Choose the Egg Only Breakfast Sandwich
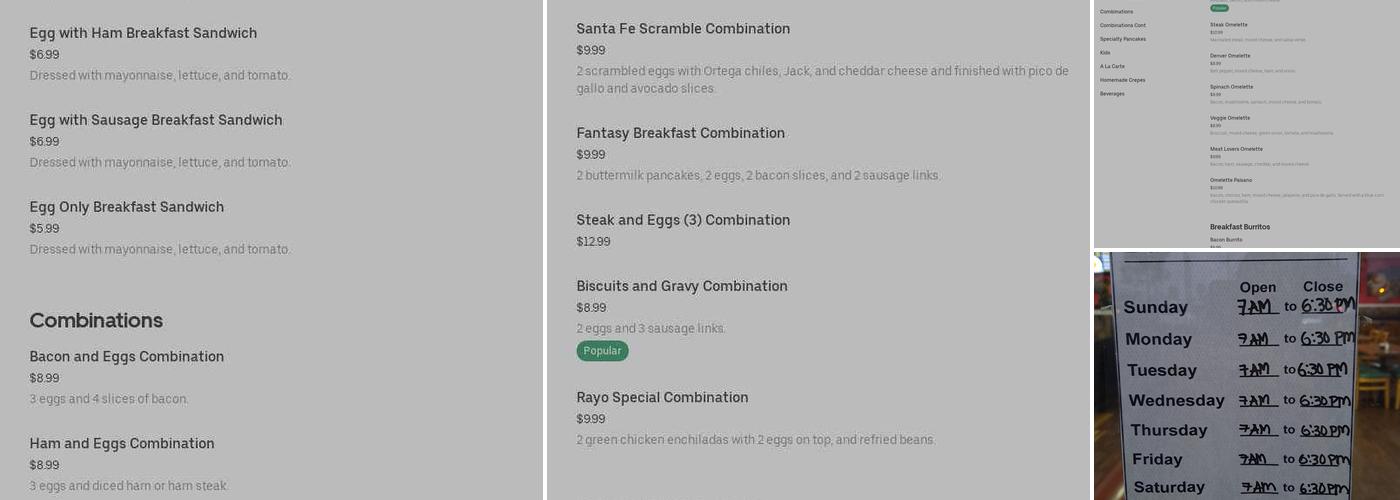 pos(127,207)
